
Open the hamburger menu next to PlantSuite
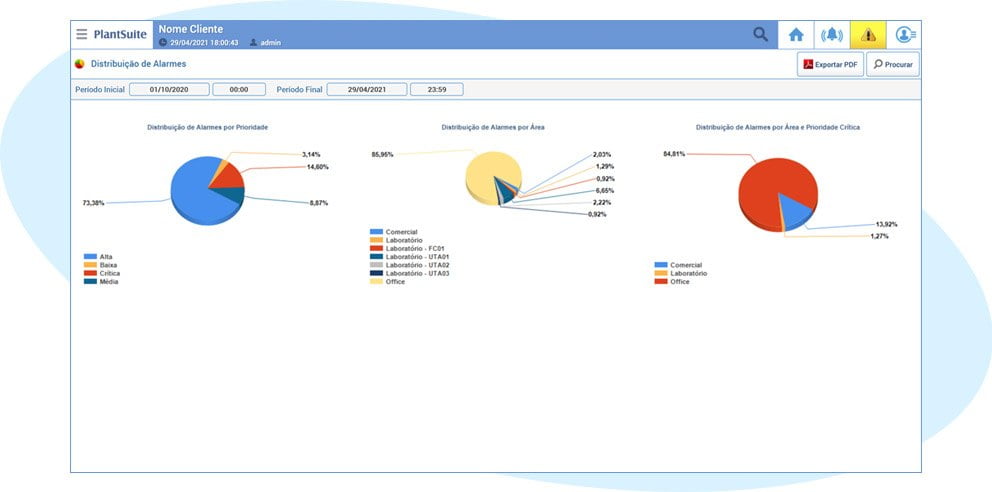(82, 34)
